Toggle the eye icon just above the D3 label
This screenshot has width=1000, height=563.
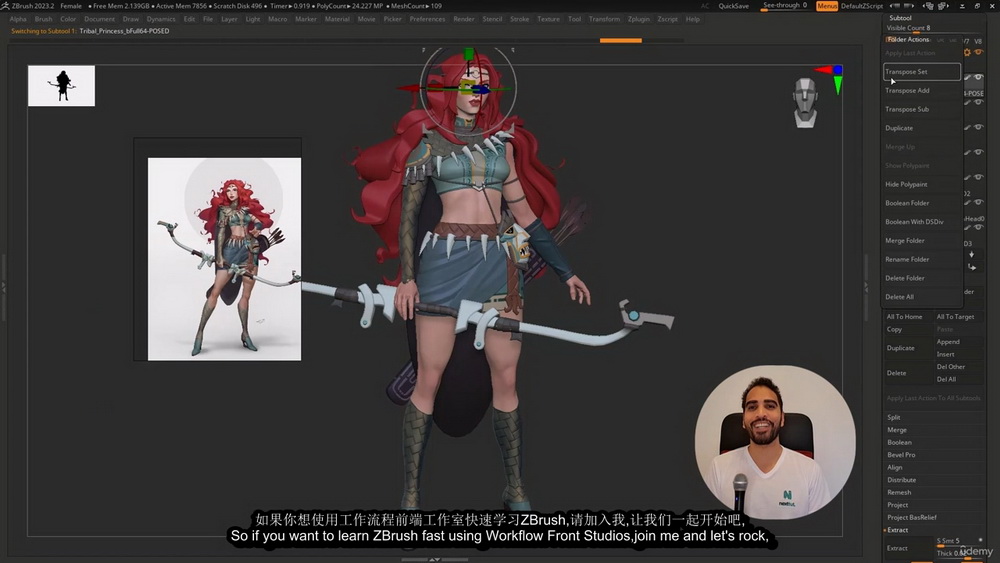(x=978, y=227)
